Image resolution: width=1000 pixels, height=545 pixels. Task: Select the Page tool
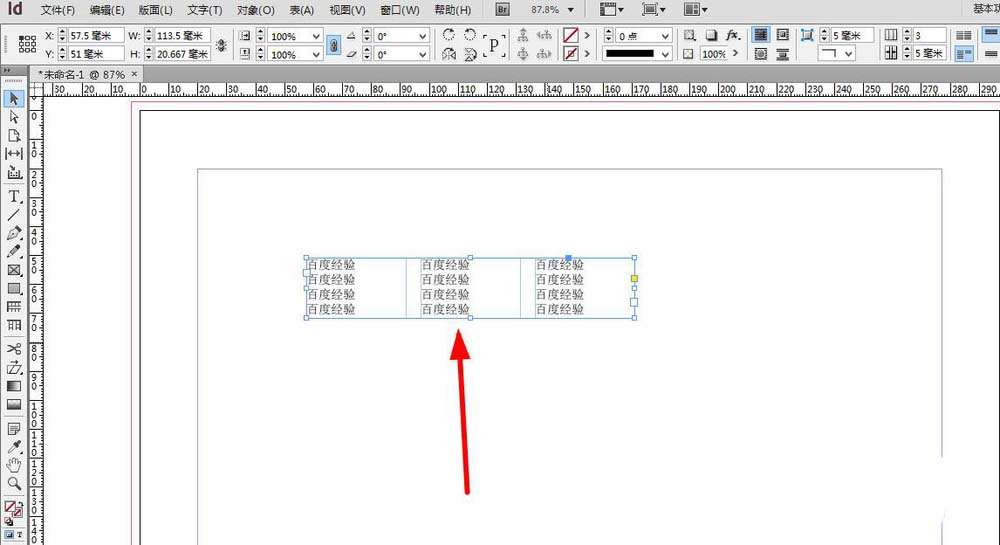click(x=14, y=136)
